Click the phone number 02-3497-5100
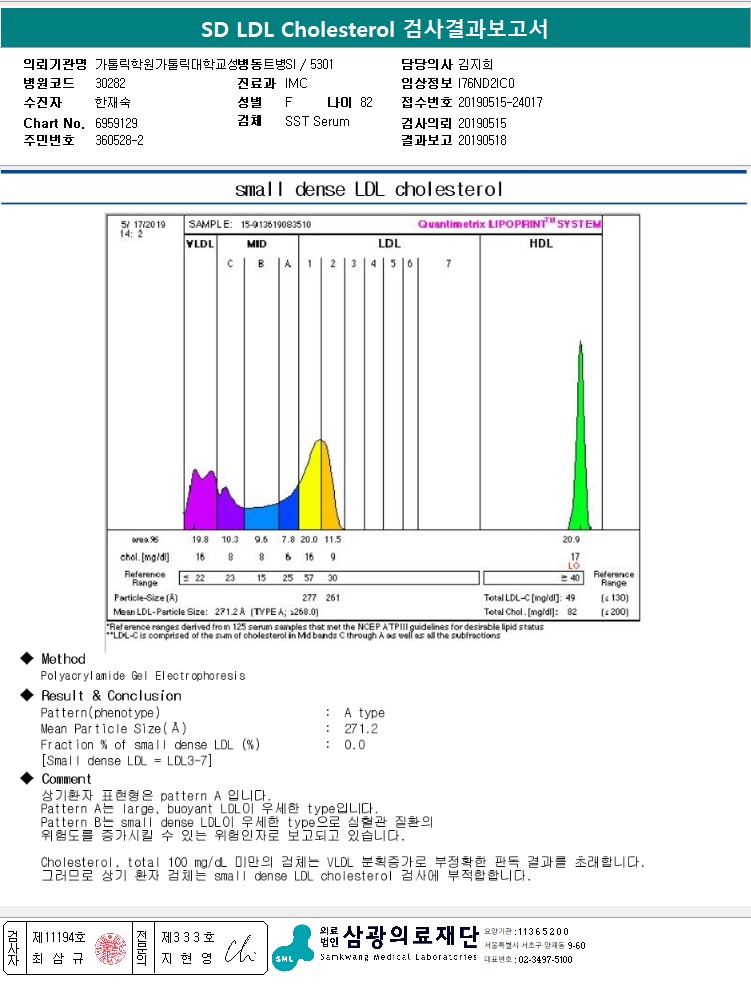This screenshot has height=986, width=751. [545, 960]
